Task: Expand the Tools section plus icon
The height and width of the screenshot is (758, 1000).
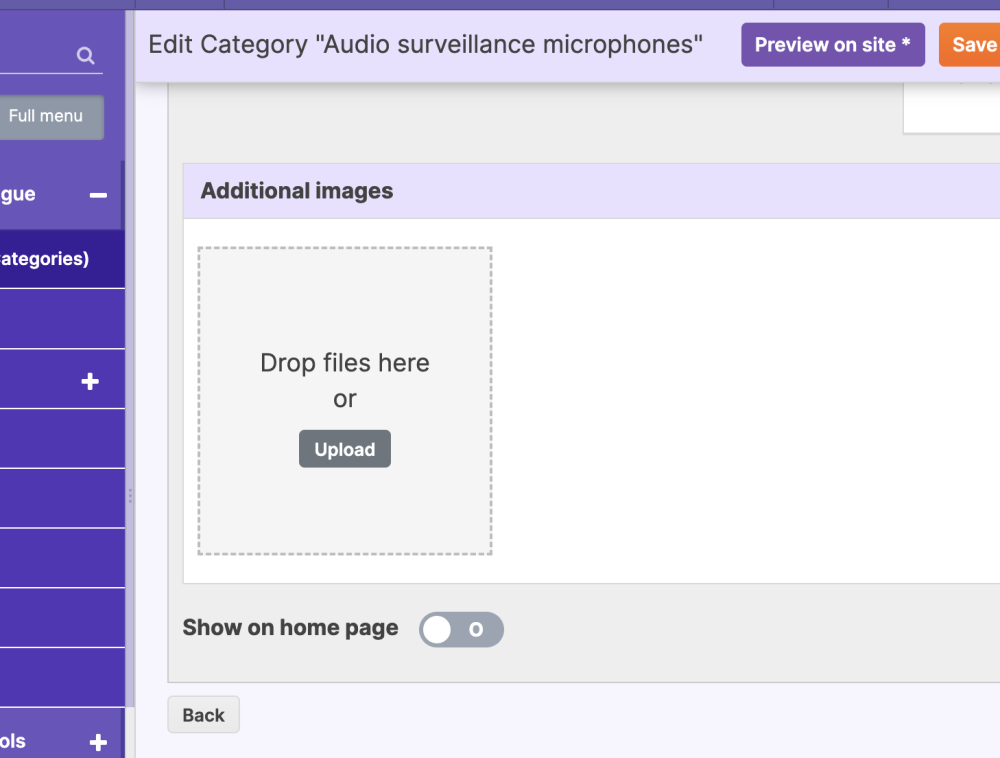Action: click(x=98, y=741)
